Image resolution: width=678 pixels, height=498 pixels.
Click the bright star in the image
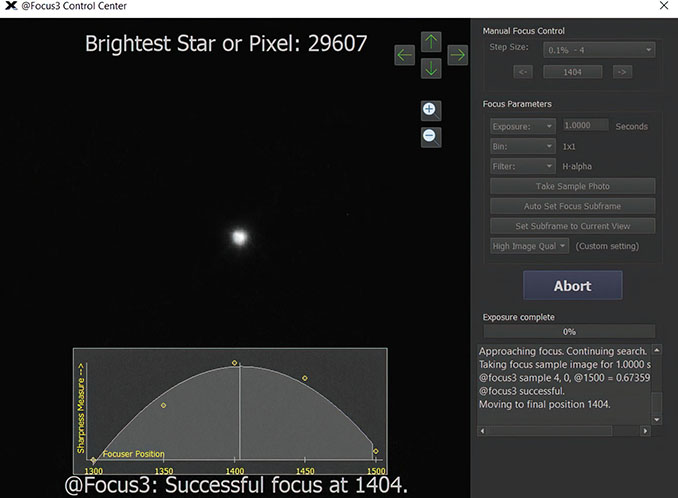(x=239, y=237)
